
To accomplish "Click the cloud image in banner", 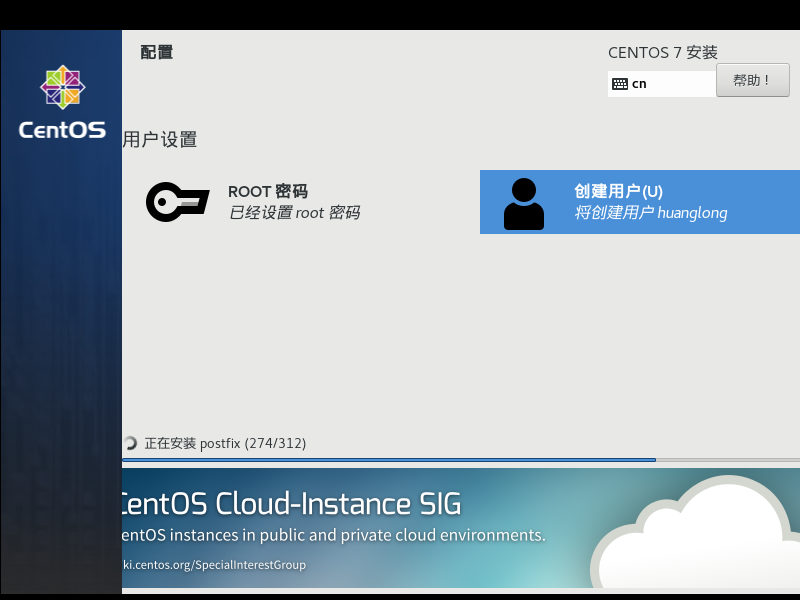I will 695,533.
